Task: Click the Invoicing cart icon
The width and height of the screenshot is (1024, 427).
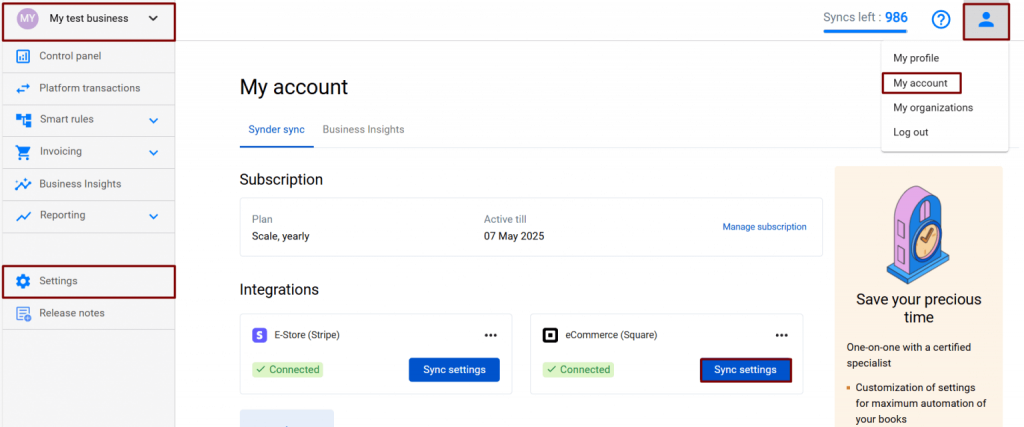Action: click(x=23, y=152)
